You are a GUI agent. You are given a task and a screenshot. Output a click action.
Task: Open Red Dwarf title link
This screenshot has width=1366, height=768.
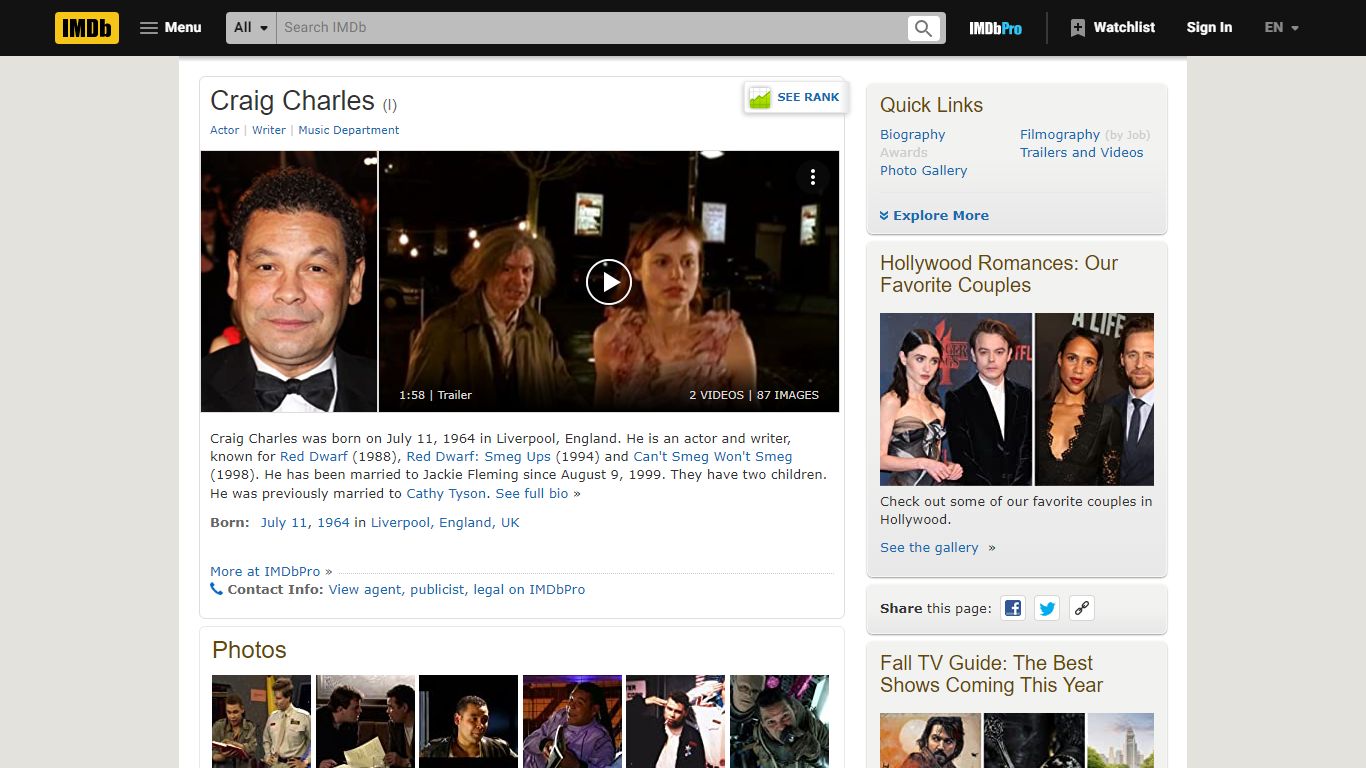[314, 456]
